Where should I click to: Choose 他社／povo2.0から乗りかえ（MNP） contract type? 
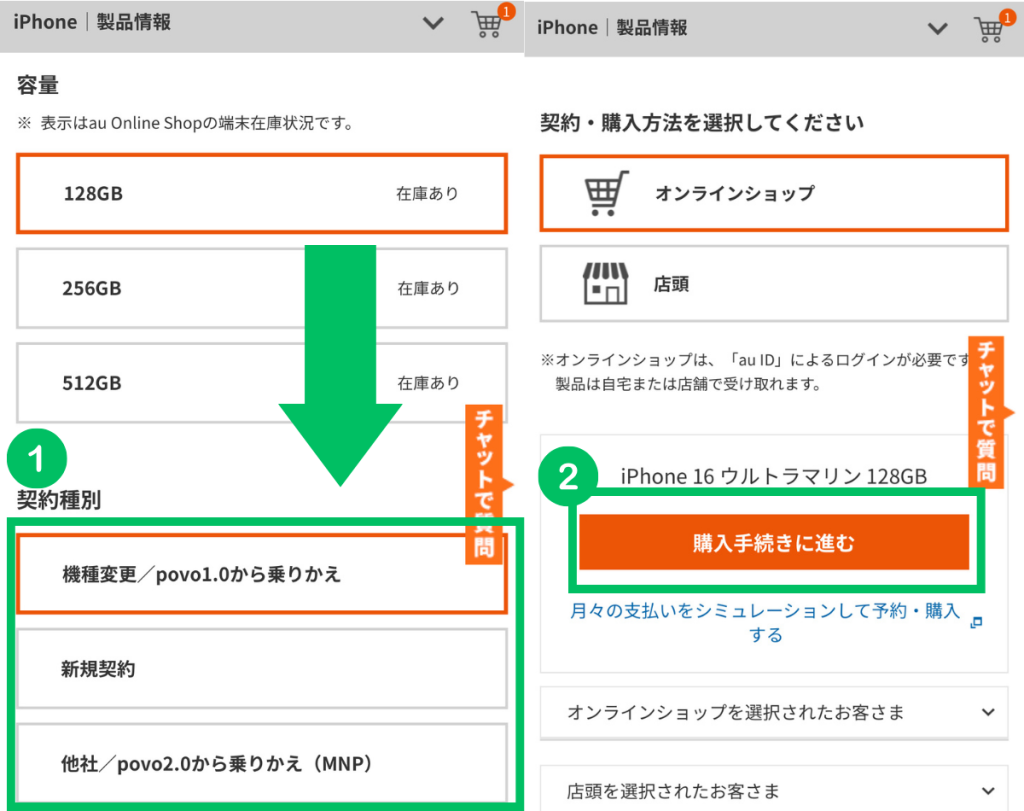[x=262, y=763]
